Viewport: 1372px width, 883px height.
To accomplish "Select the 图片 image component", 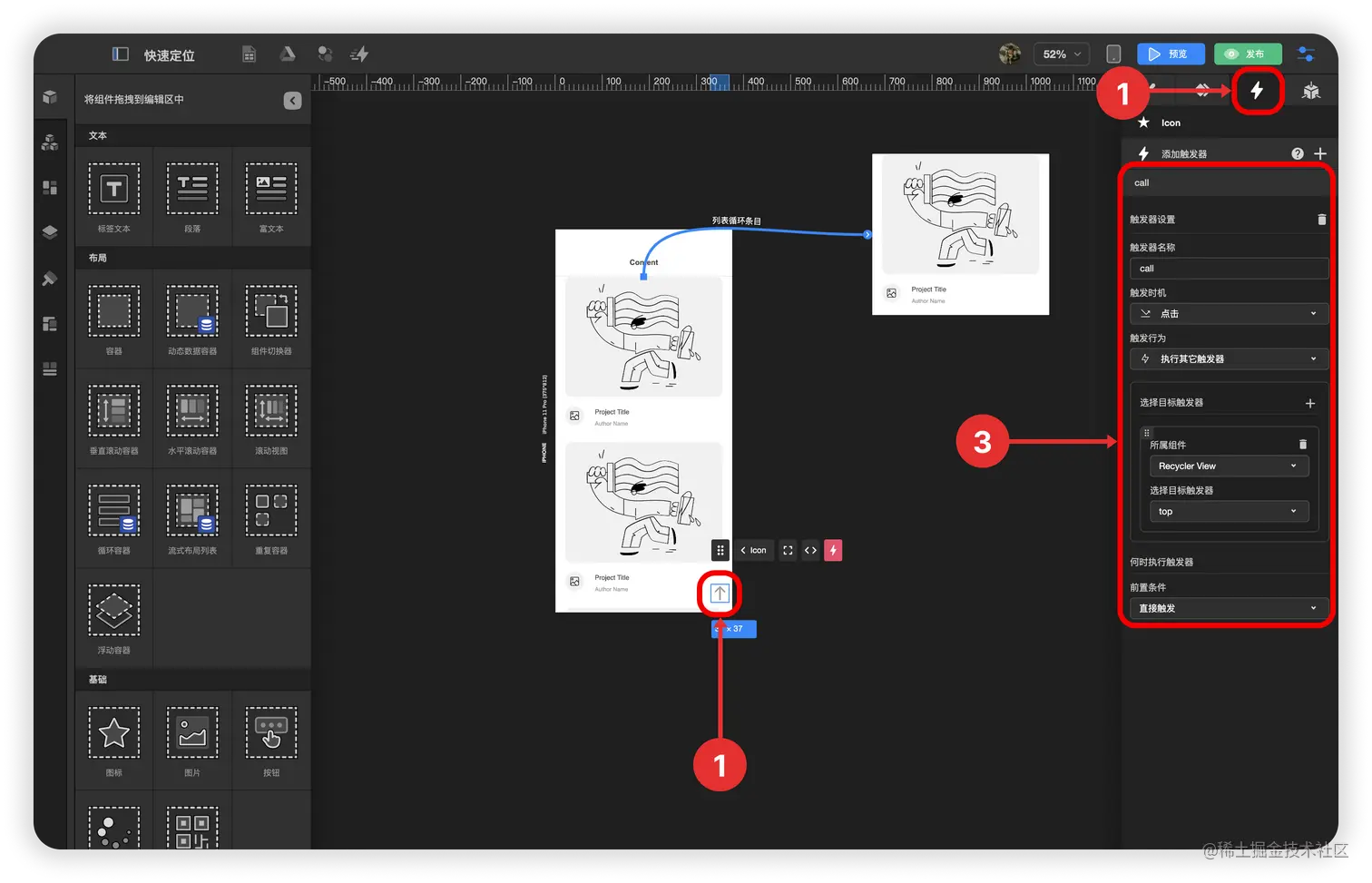I will [x=192, y=741].
